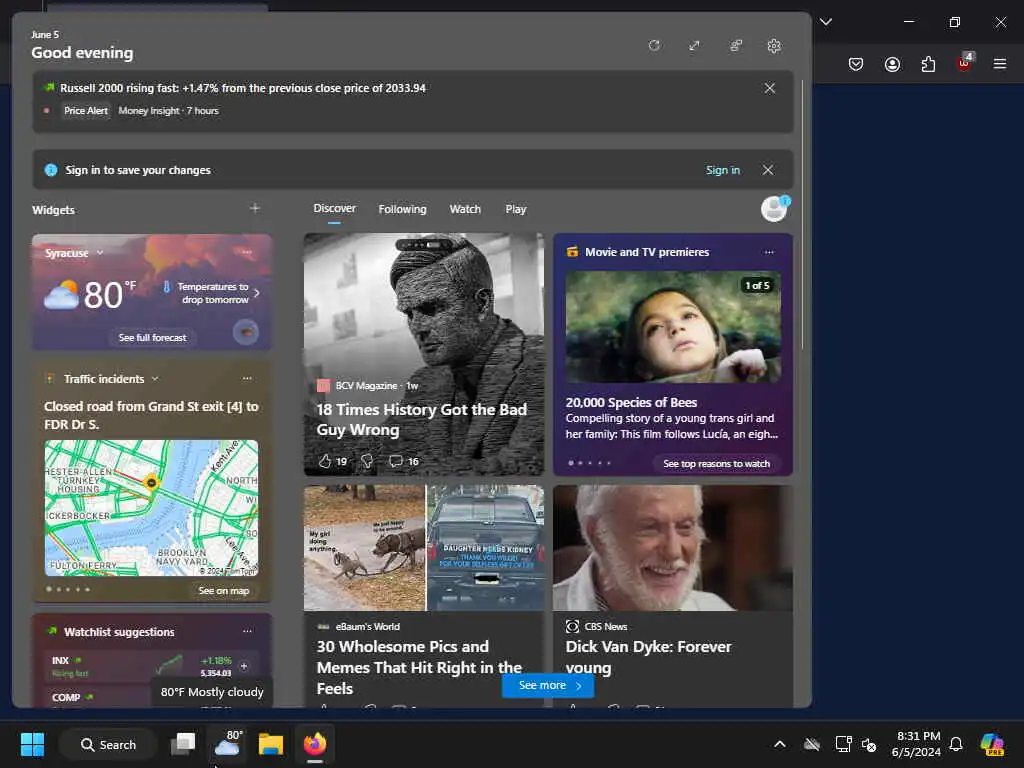This screenshot has width=1024, height=768.
Task: Open 18 Times History article
Action: point(422,419)
